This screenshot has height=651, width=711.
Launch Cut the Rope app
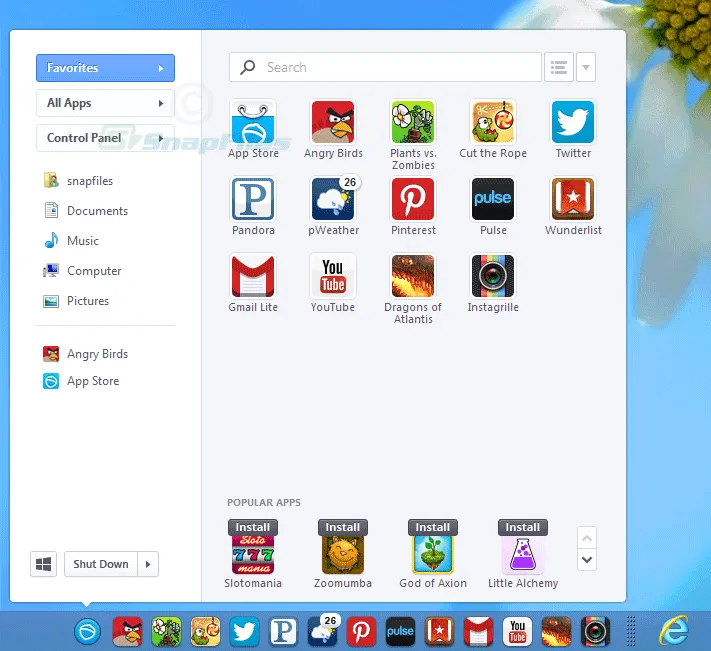pyautogui.click(x=493, y=122)
